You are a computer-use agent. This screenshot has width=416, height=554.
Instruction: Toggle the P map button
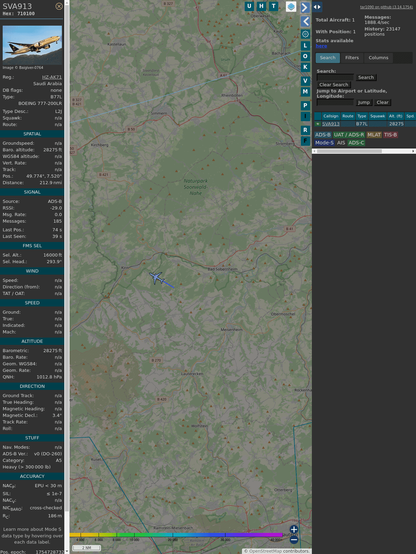(305, 105)
